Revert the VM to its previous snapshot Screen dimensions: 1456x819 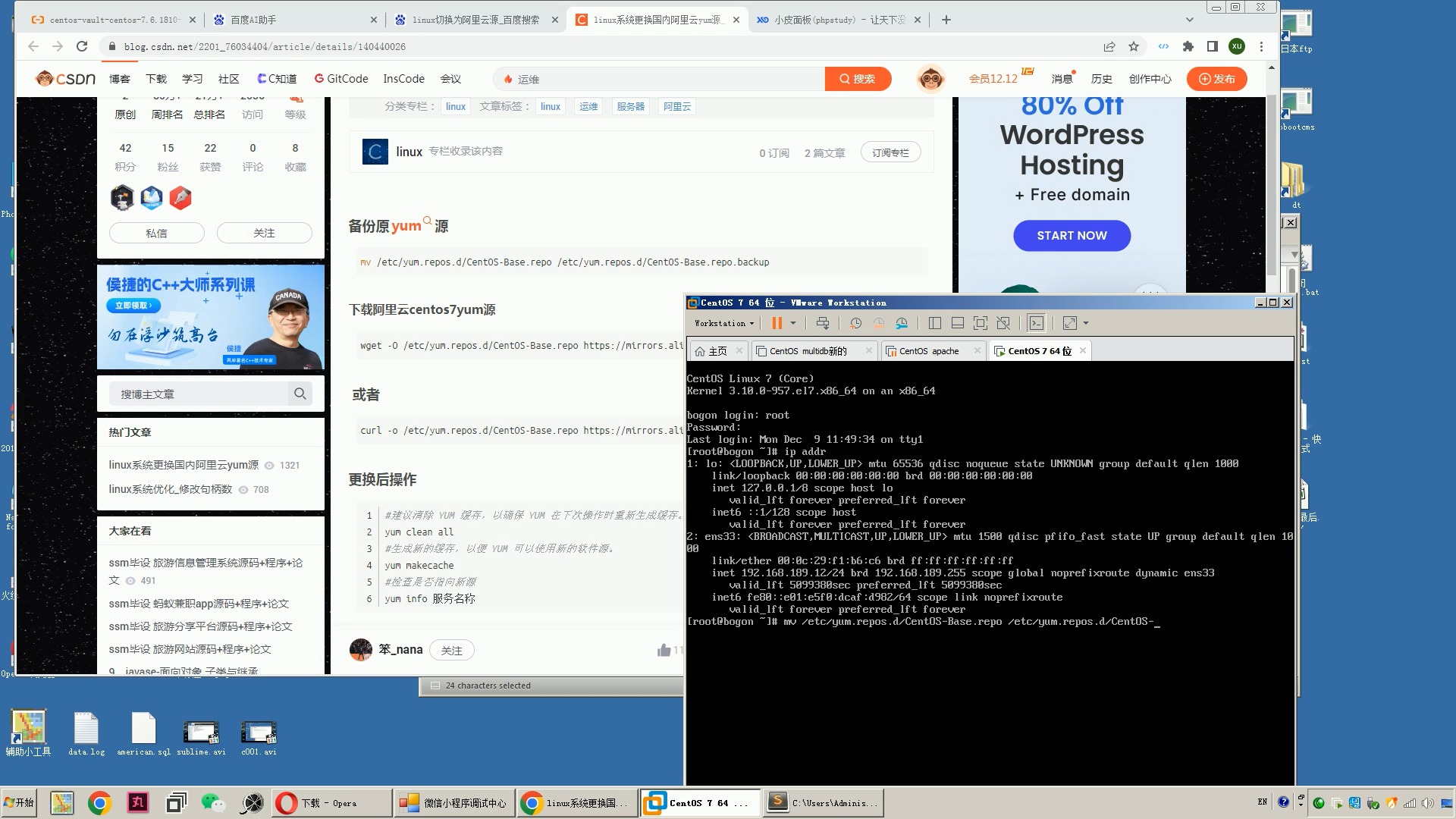pyautogui.click(x=878, y=323)
